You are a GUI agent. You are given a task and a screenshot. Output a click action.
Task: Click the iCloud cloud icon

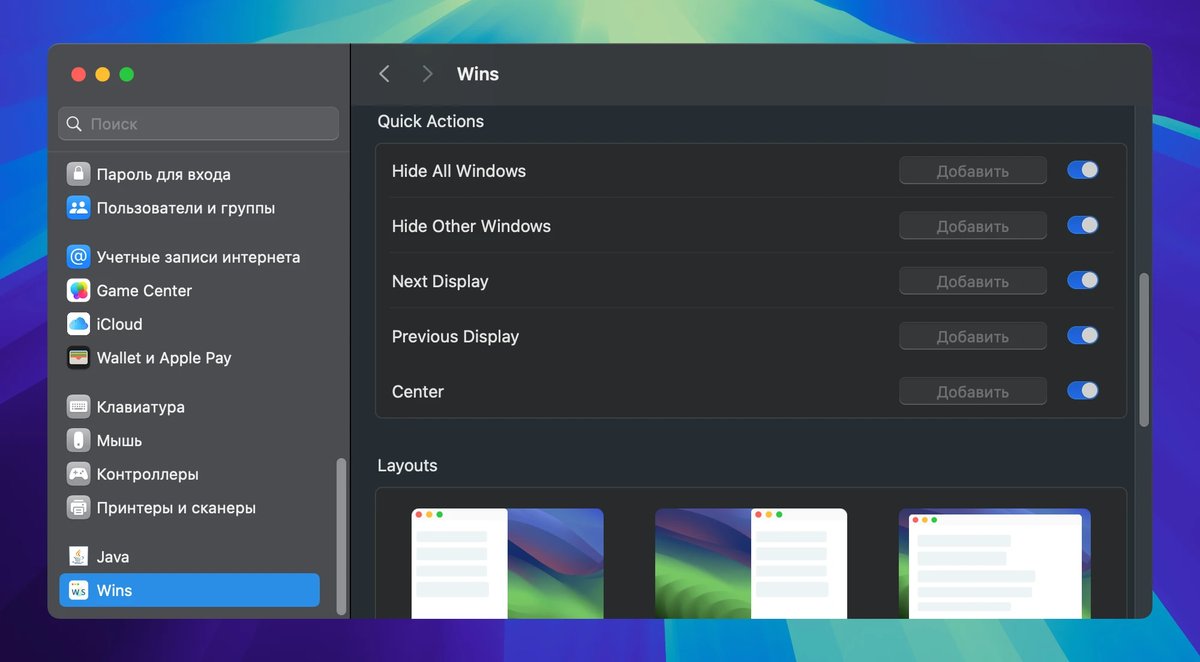click(x=79, y=324)
